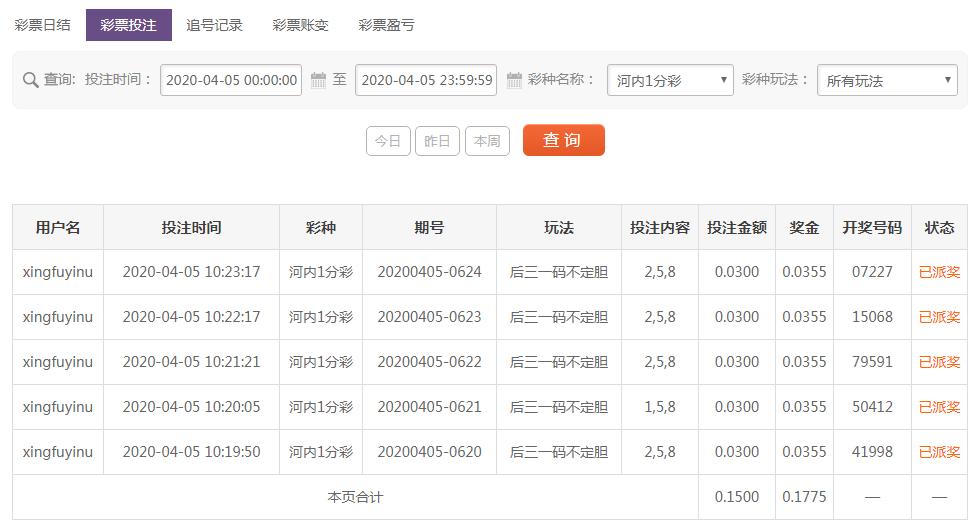Click the orange 查询 button
Screen dimensions: 975x530
pos(563,140)
